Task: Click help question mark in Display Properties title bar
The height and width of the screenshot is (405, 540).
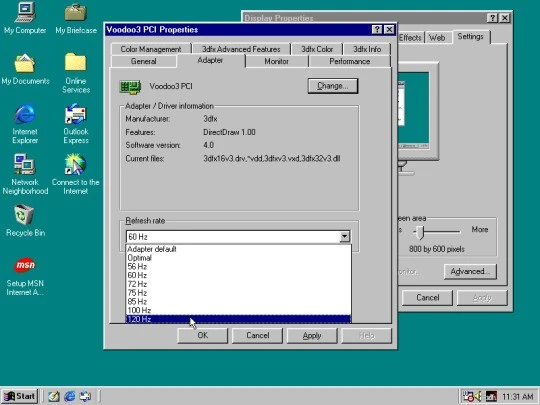Action: pos(492,18)
